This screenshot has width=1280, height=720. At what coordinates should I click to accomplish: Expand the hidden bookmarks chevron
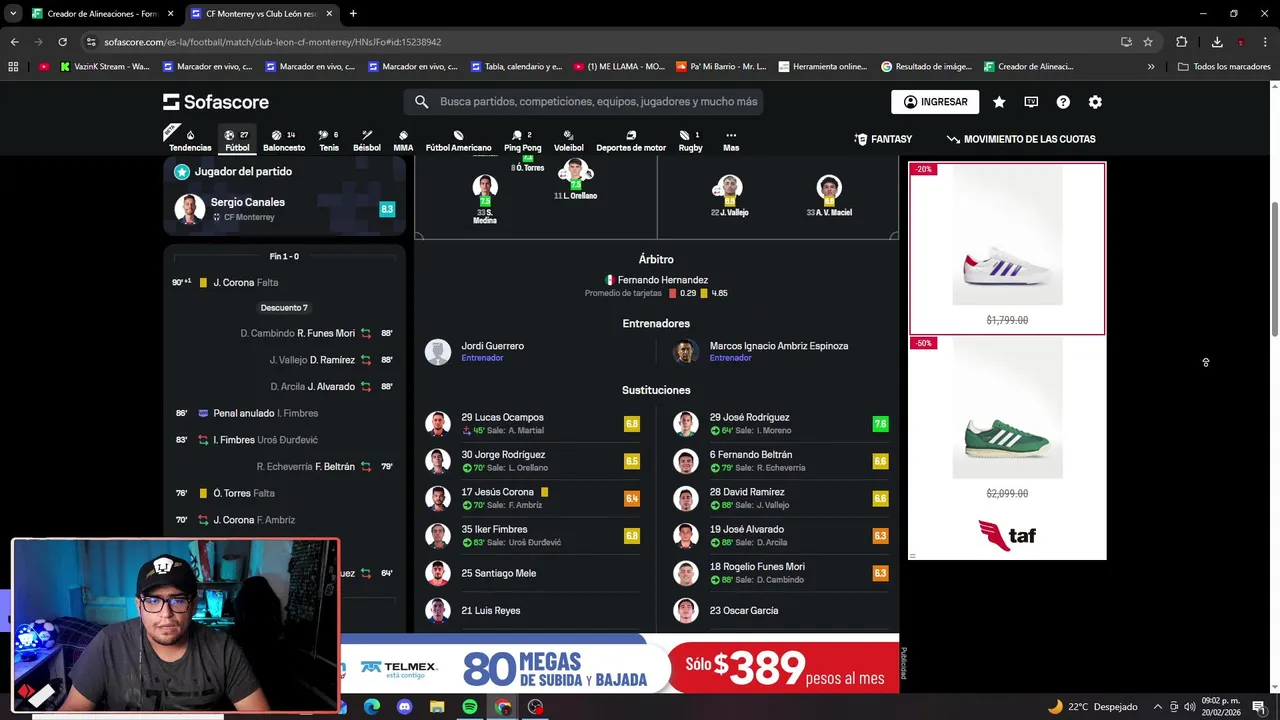1151,67
